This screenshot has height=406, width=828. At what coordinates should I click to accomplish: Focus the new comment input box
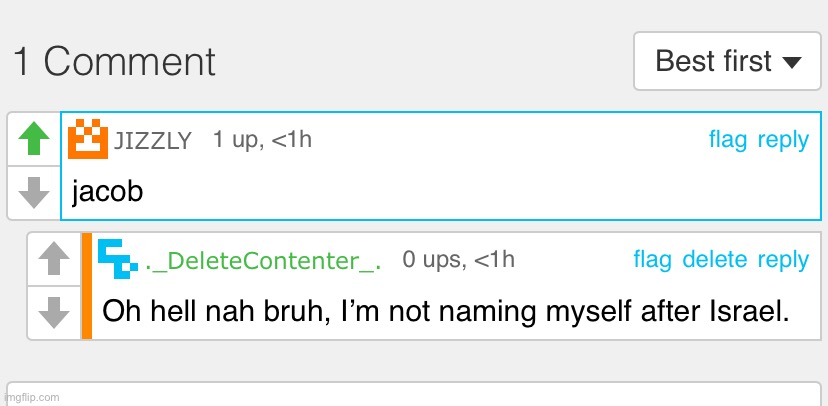coord(413,394)
